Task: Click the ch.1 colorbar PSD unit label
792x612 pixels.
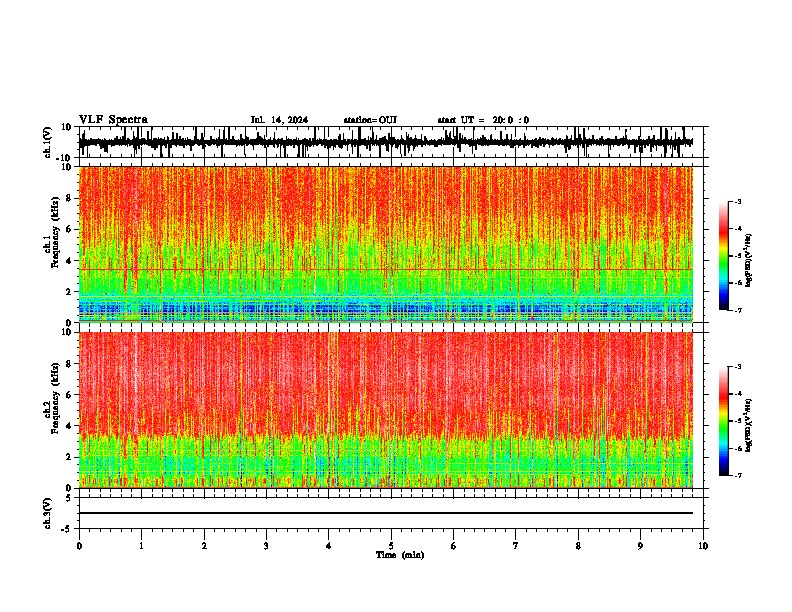Action: pyautogui.click(x=748, y=260)
